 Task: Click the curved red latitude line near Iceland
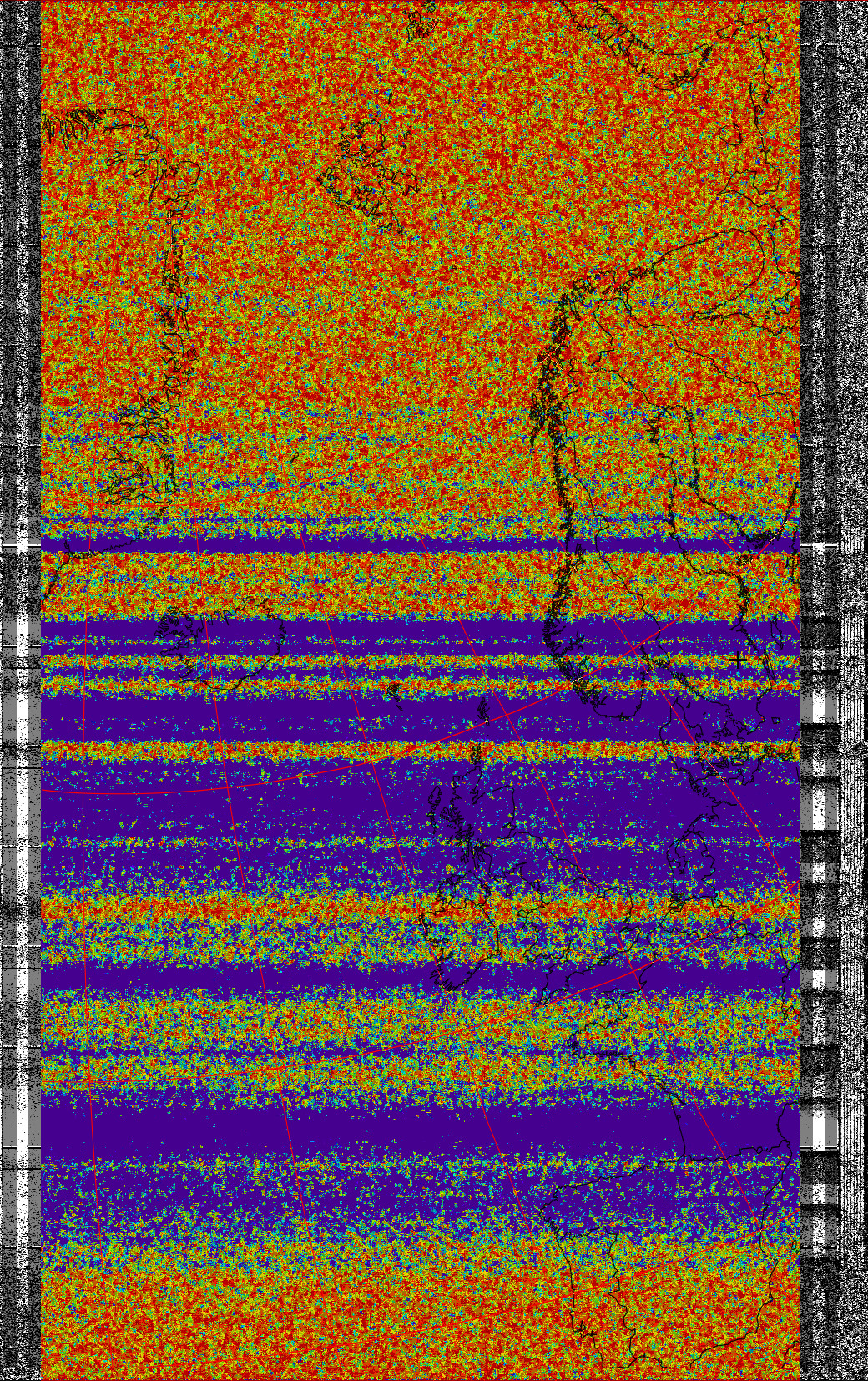[x=167, y=792]
